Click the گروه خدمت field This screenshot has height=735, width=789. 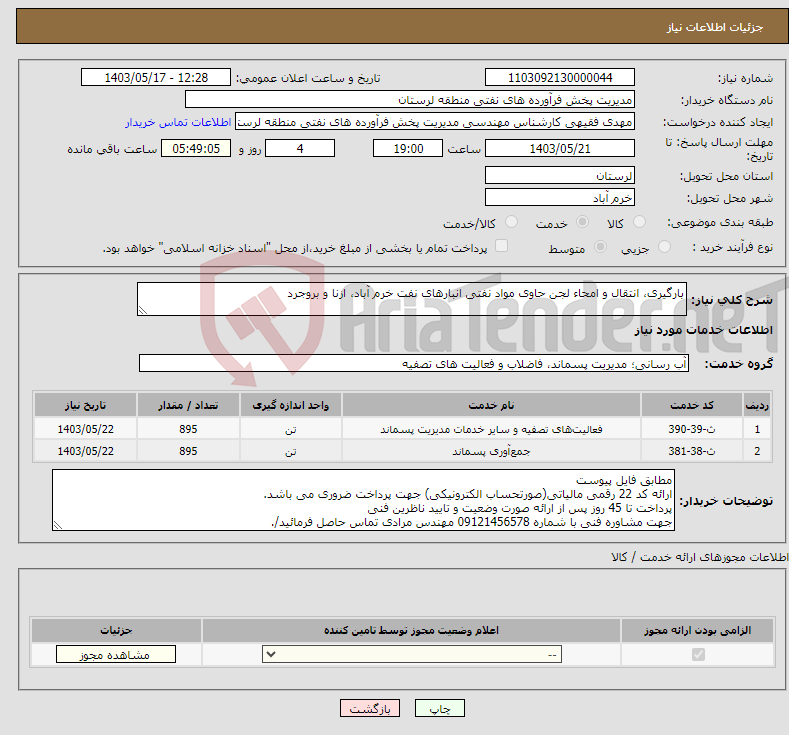point(414,363)
